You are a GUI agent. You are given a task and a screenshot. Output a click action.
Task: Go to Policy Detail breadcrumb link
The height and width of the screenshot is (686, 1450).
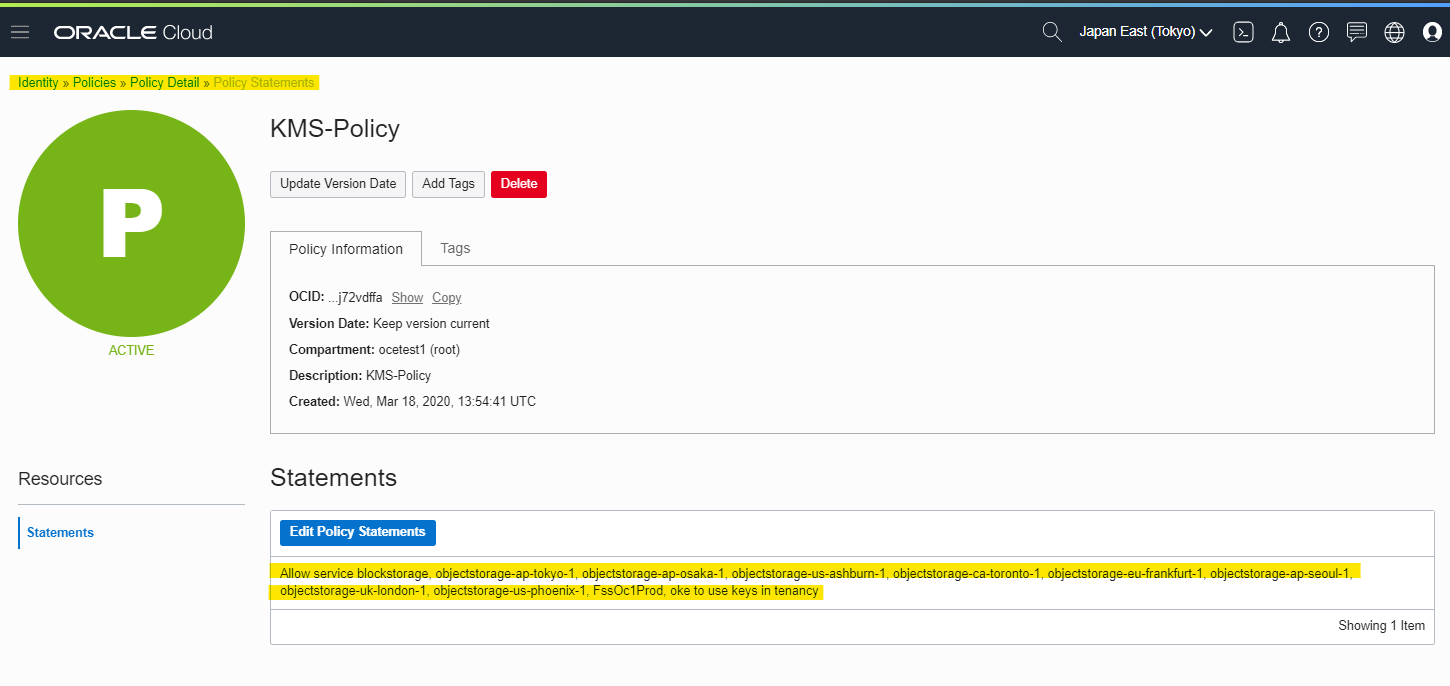pos(164,82)
